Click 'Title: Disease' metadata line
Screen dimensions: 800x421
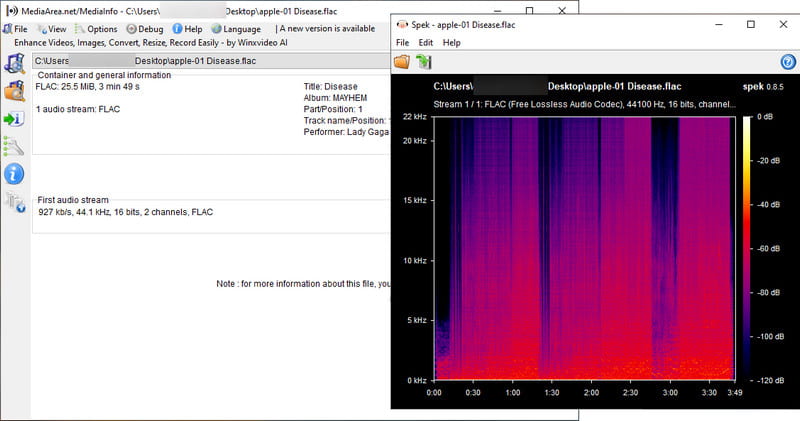pyautogui.click(x=331, y=87)
